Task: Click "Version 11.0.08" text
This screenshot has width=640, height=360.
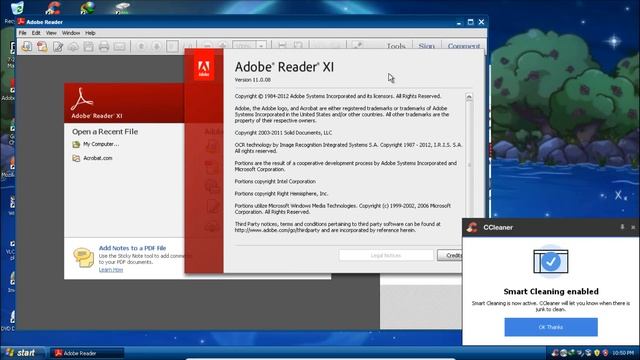Action: (x=253, y=80)
